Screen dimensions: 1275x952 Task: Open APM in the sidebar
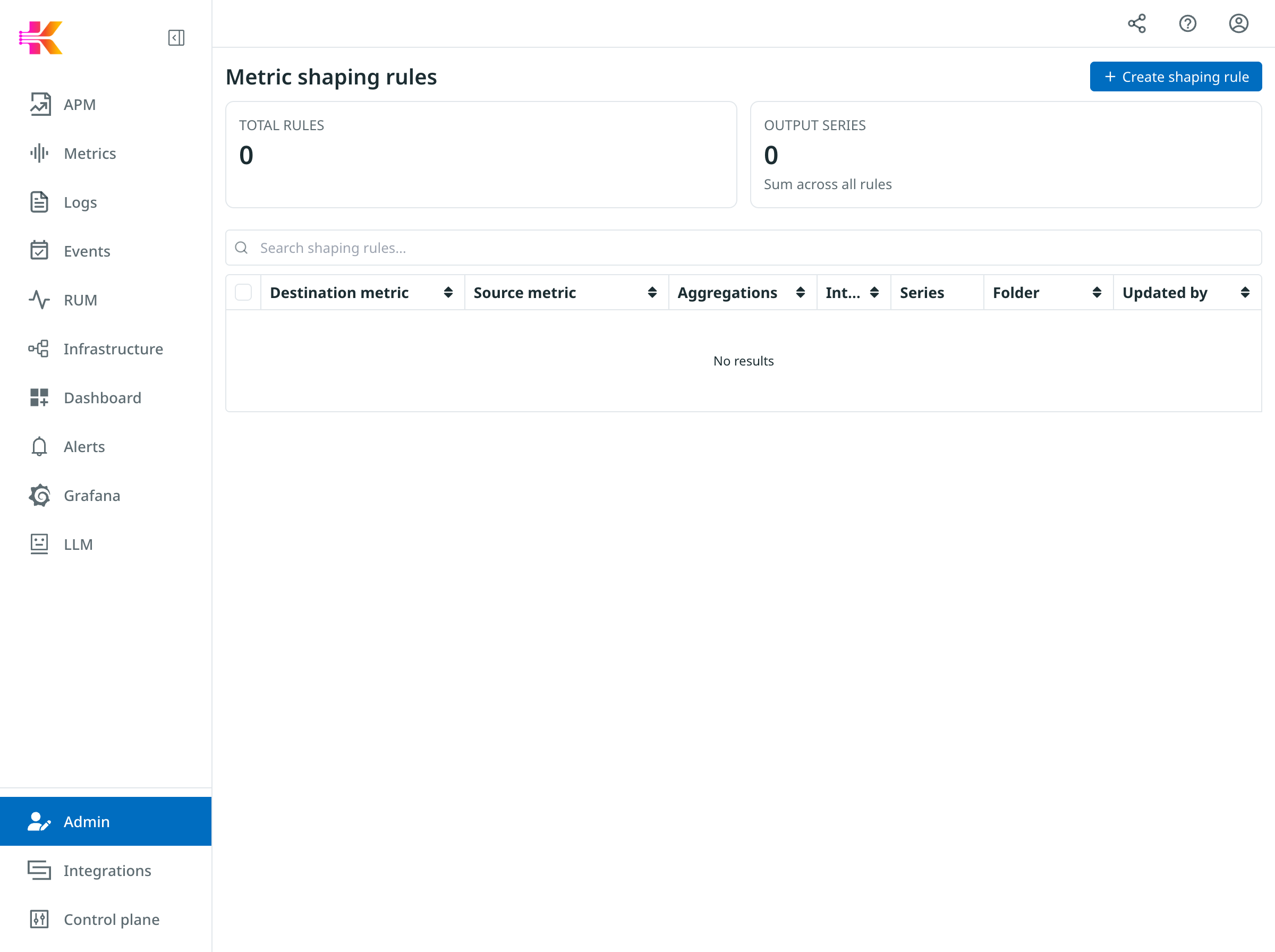pos(106,104)
